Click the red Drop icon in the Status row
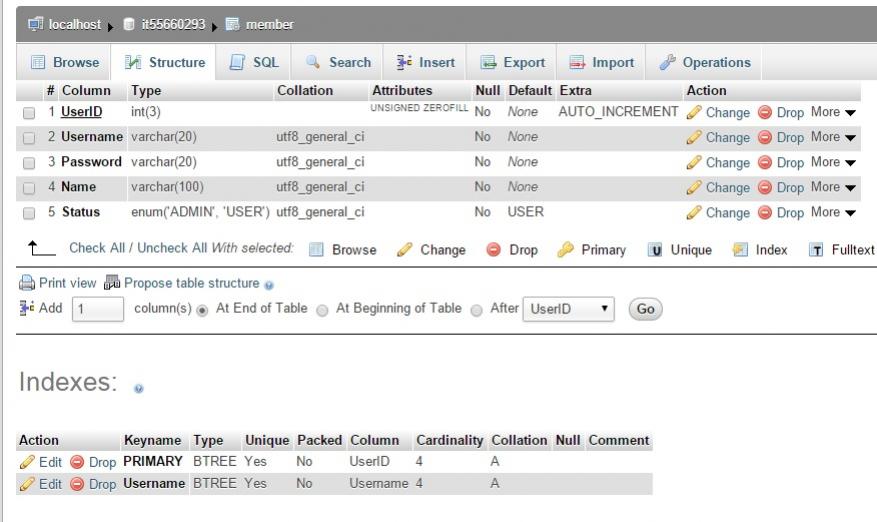Viewport: 877px width, 522px height. click(x=765, y=213)
